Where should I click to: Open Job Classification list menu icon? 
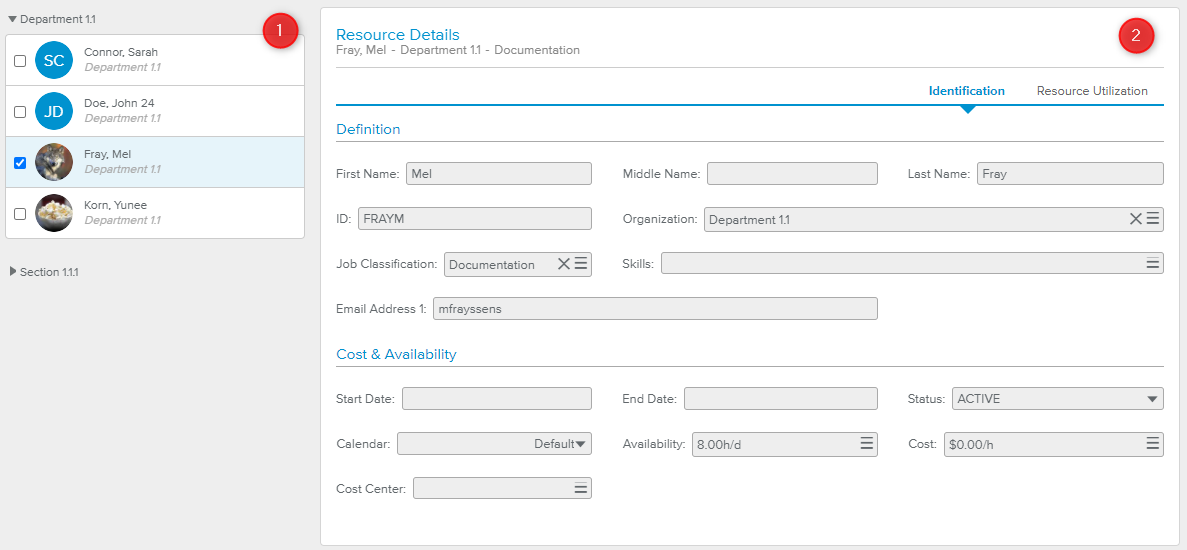click(x=581, y=264)
